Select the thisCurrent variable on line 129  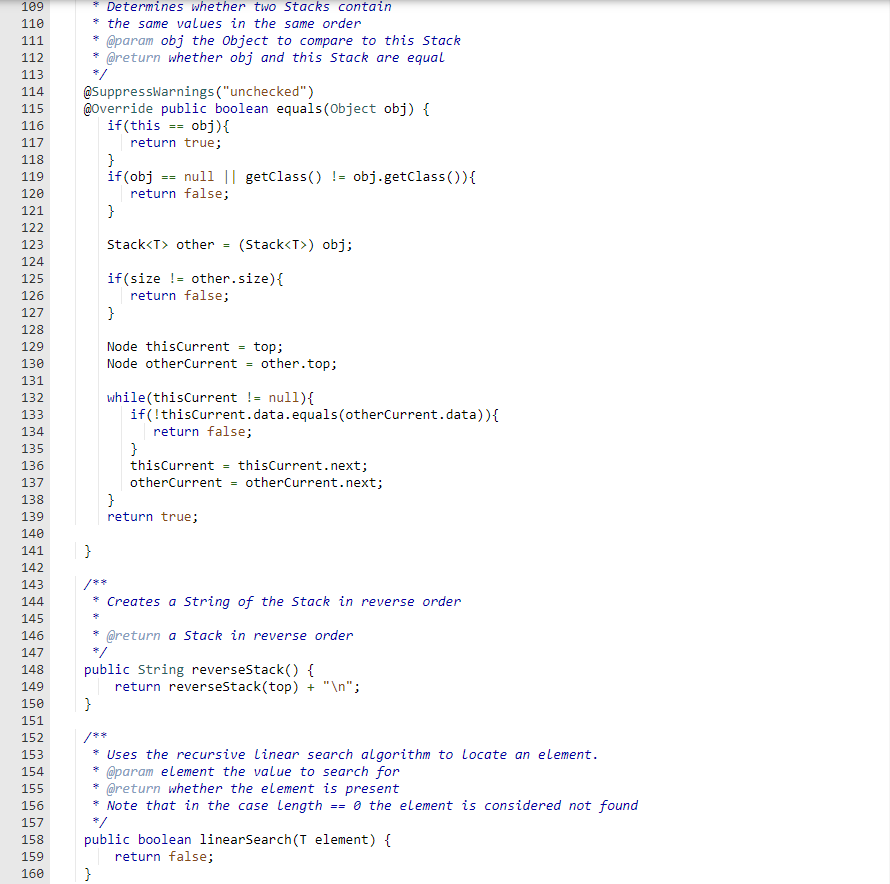click(x=189, y=346)
